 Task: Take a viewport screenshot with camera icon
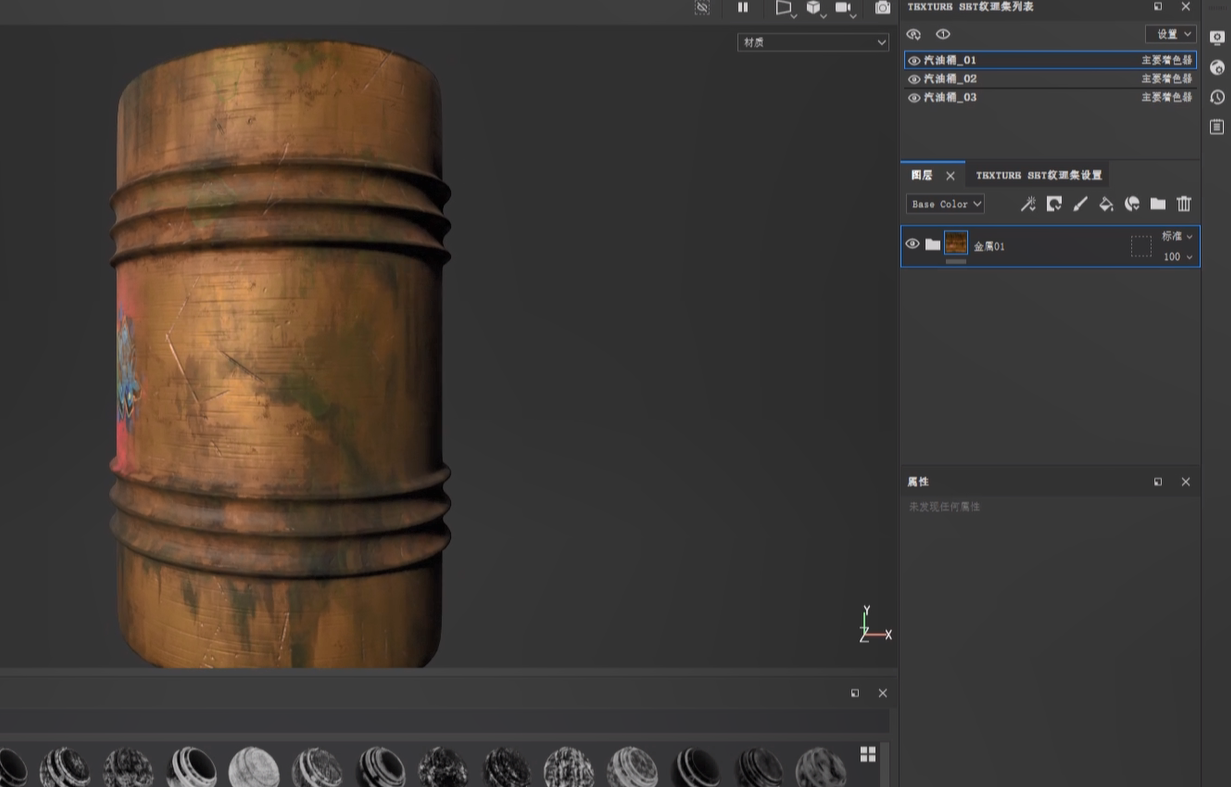pos(882,8)
